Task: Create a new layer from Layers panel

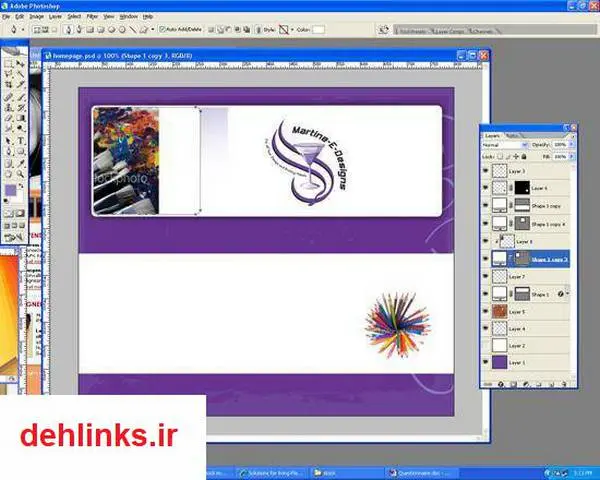Action: (x=551, y=384)
